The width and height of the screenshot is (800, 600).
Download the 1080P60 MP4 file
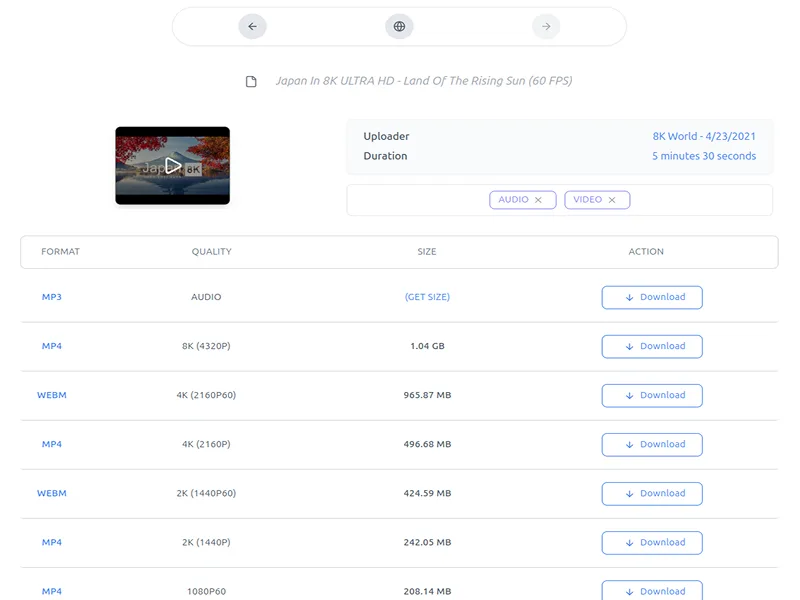pos(652,590)
